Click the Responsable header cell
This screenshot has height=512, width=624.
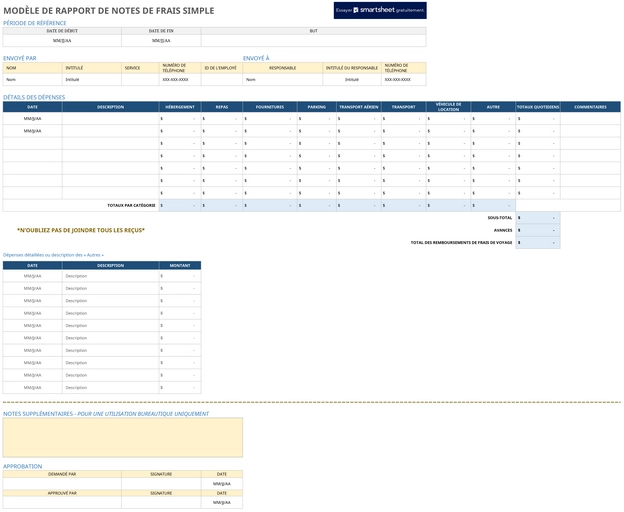tap(283, 68)
